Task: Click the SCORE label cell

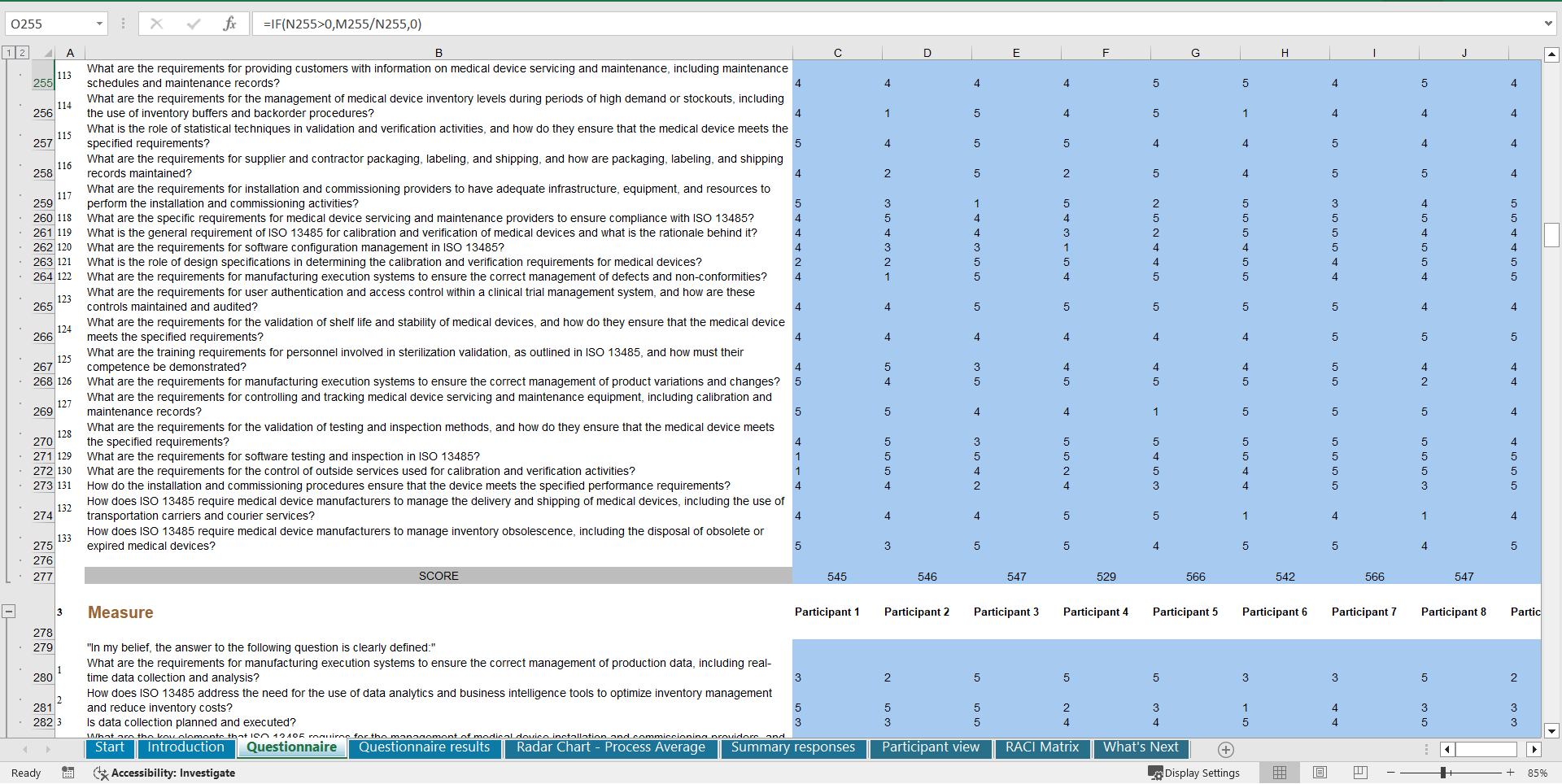Action: pos(438,576)
